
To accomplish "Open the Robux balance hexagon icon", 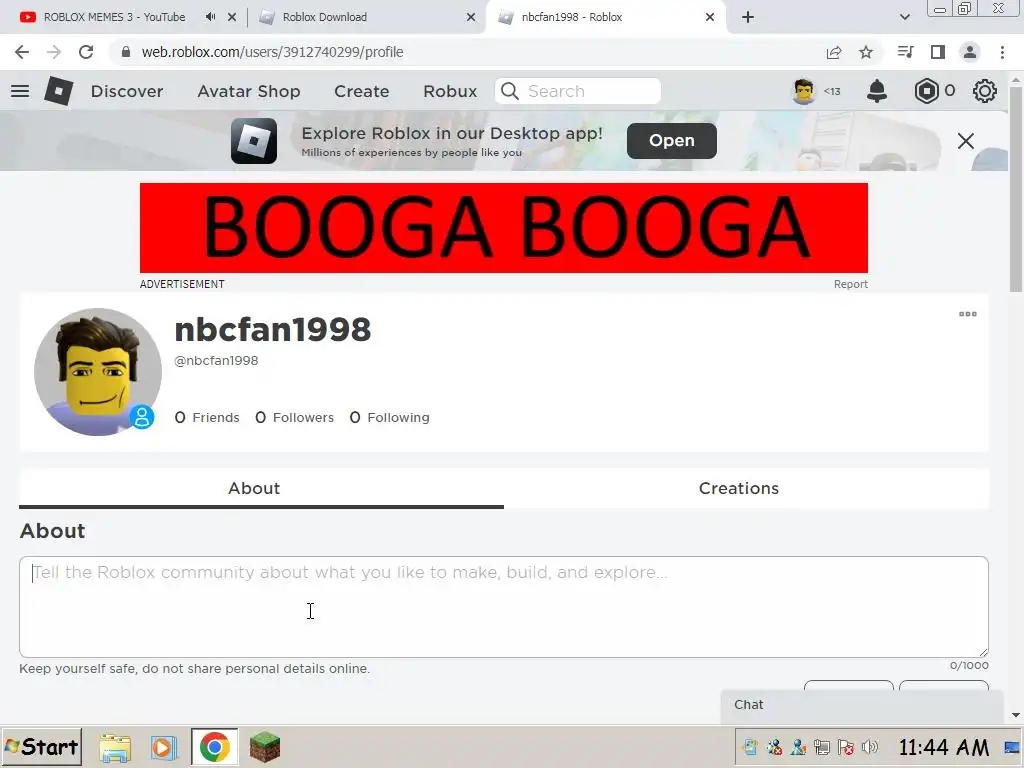I will [x=926, y=91].
